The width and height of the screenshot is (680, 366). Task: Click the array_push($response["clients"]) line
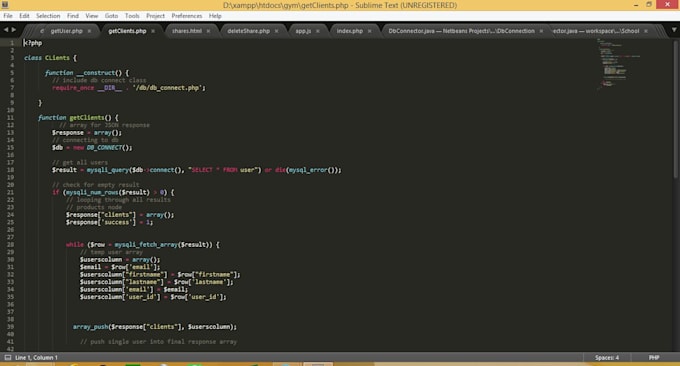(x=155, y=327)
